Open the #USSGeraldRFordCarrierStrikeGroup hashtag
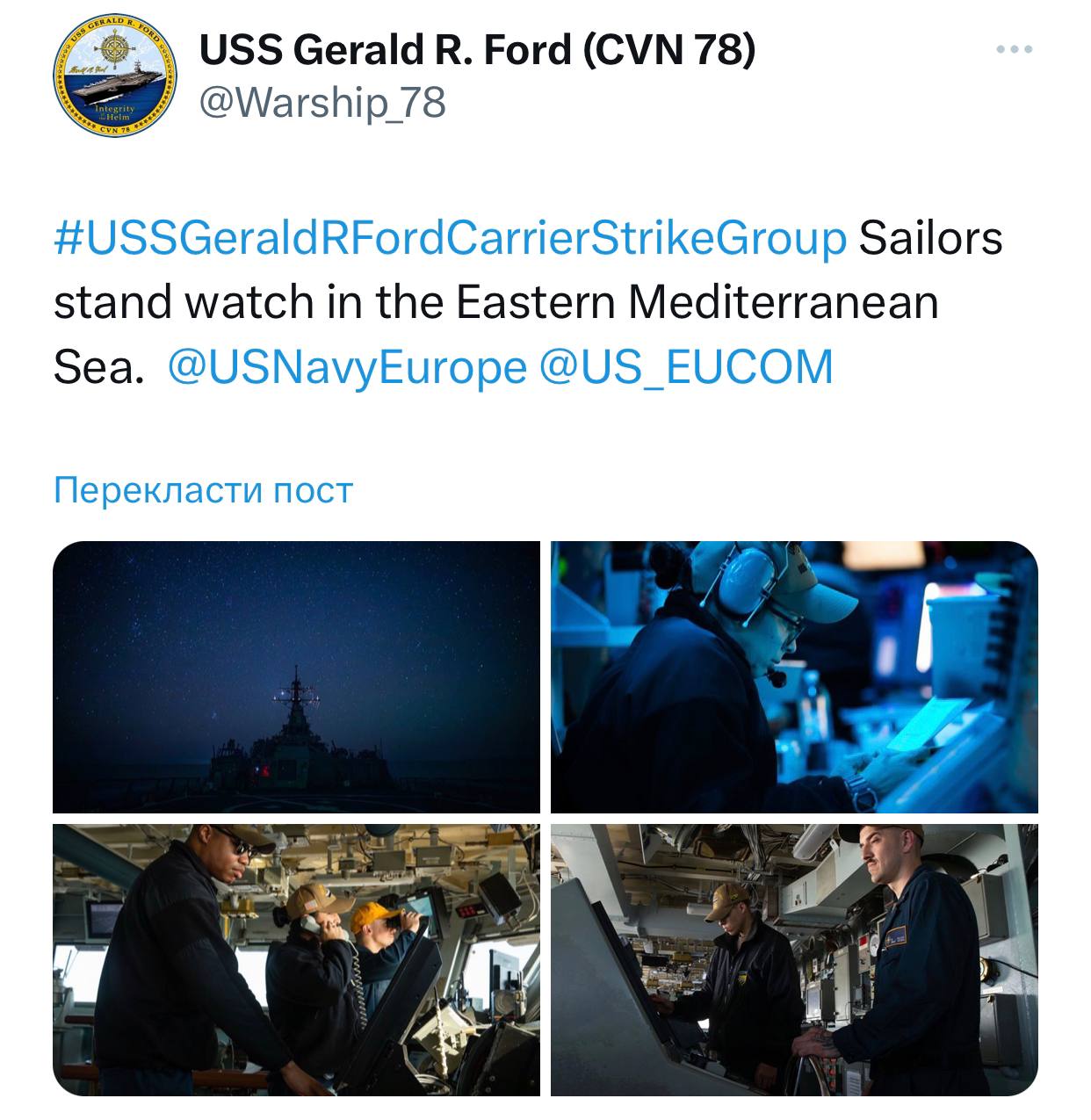The image size is (1091, 1120). (x=451, y=239)
